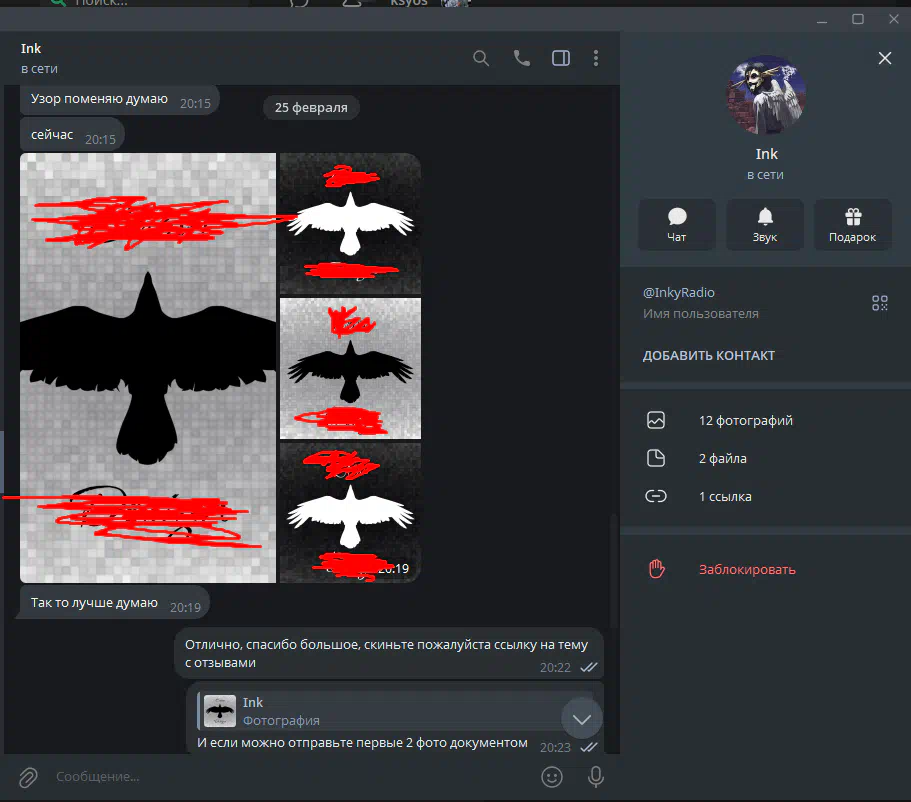Record a voice message with microphone icon

pyautogui.click(x=595, y=776)
